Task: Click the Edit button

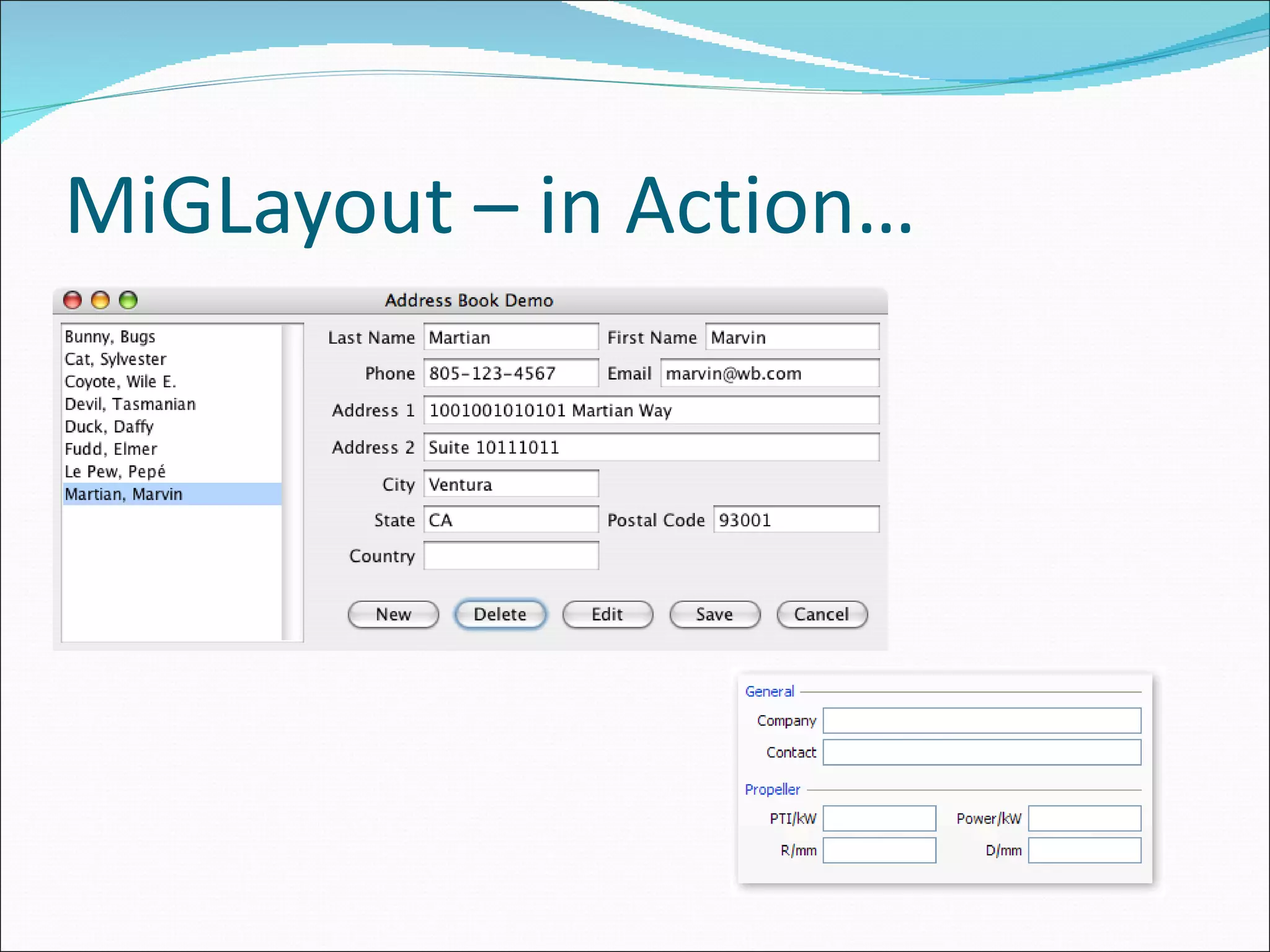Action: pyautogui.click(x=607, y=614)
